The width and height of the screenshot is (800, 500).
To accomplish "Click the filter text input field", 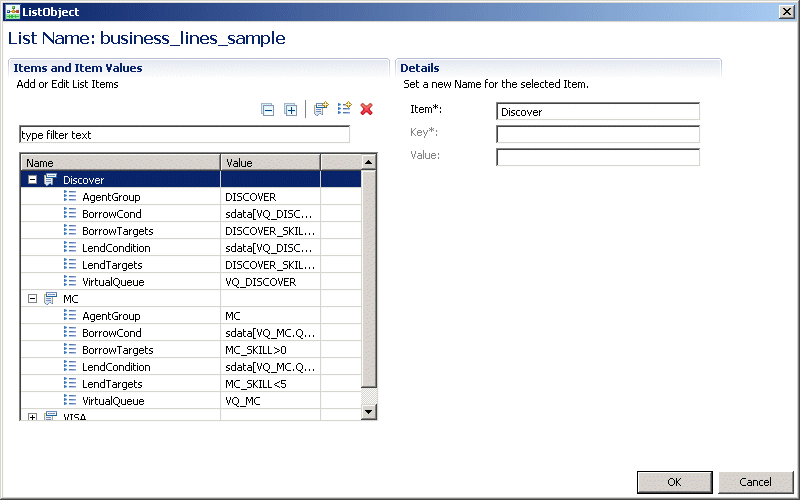I will 184,135.
